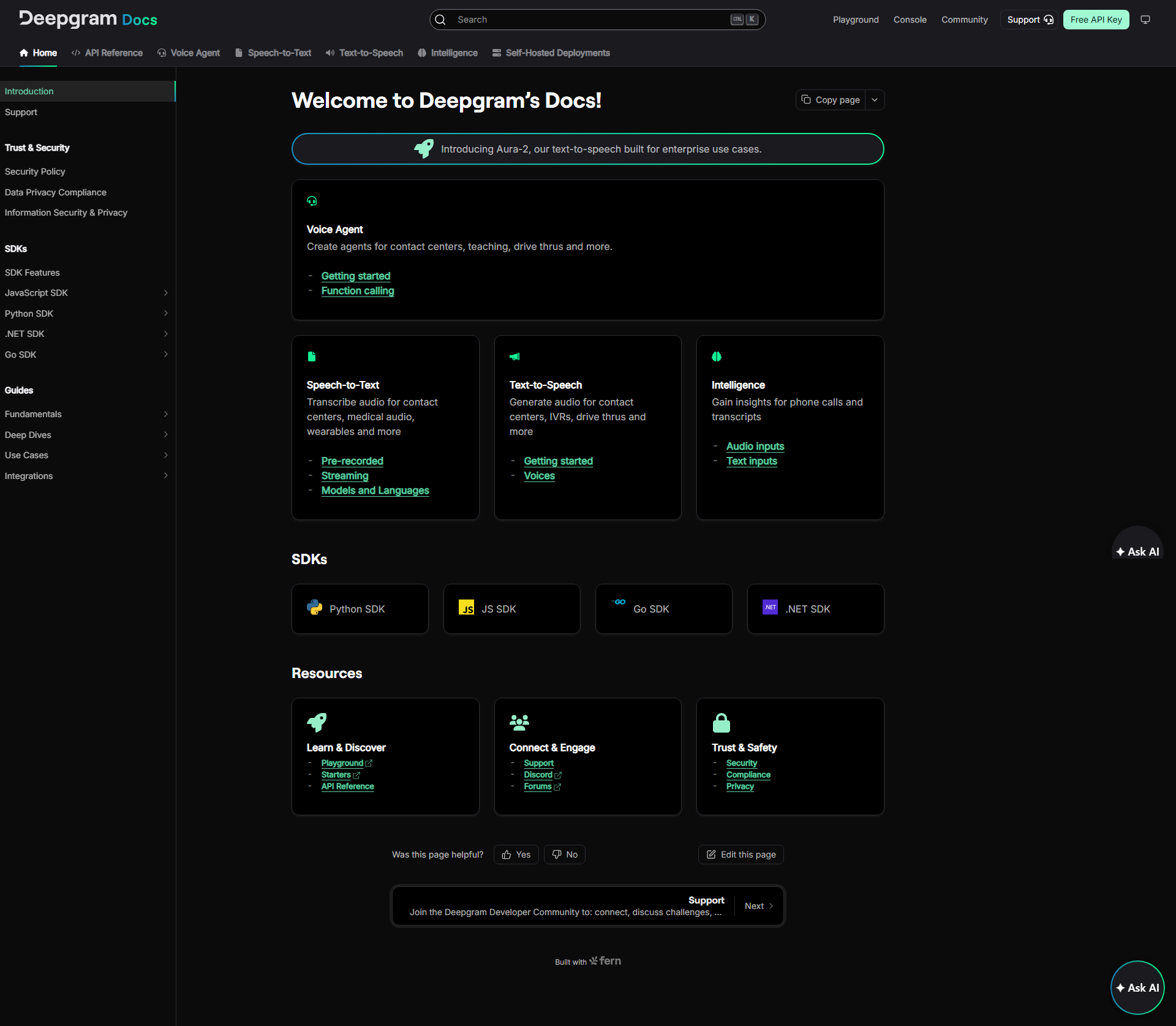
Task: Click the Trust & Safety lock icon
Action: click(722, 723)
